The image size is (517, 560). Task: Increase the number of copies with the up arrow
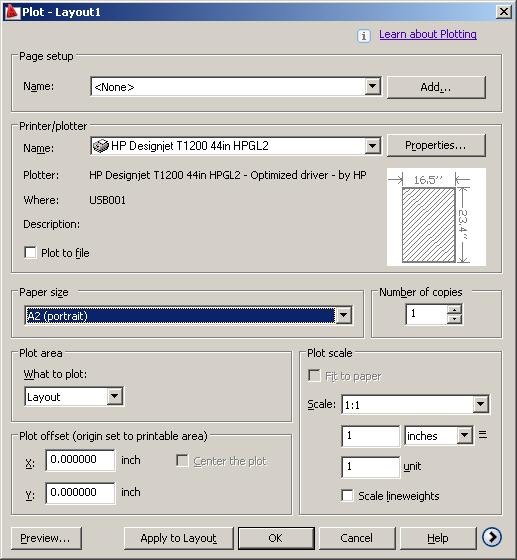(454, 309)
